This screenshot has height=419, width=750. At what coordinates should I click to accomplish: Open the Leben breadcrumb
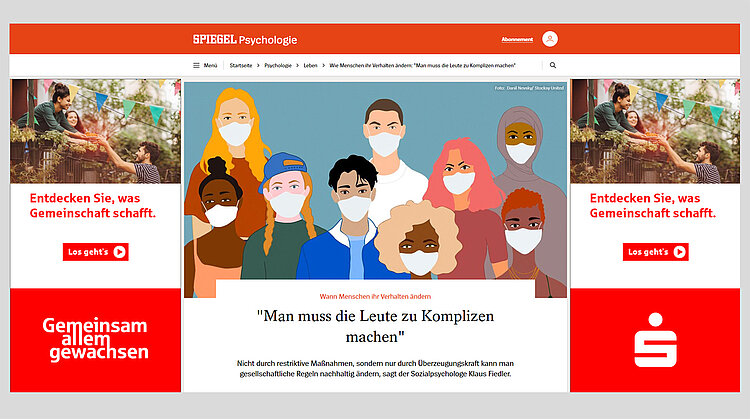click(x=310, y=66)
